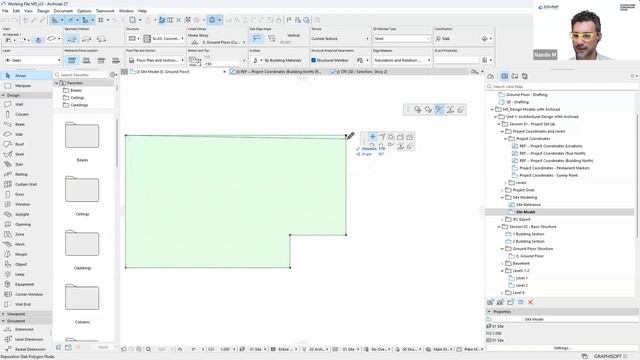
Task: Select the Opening tool
Action: pos(25,224)
